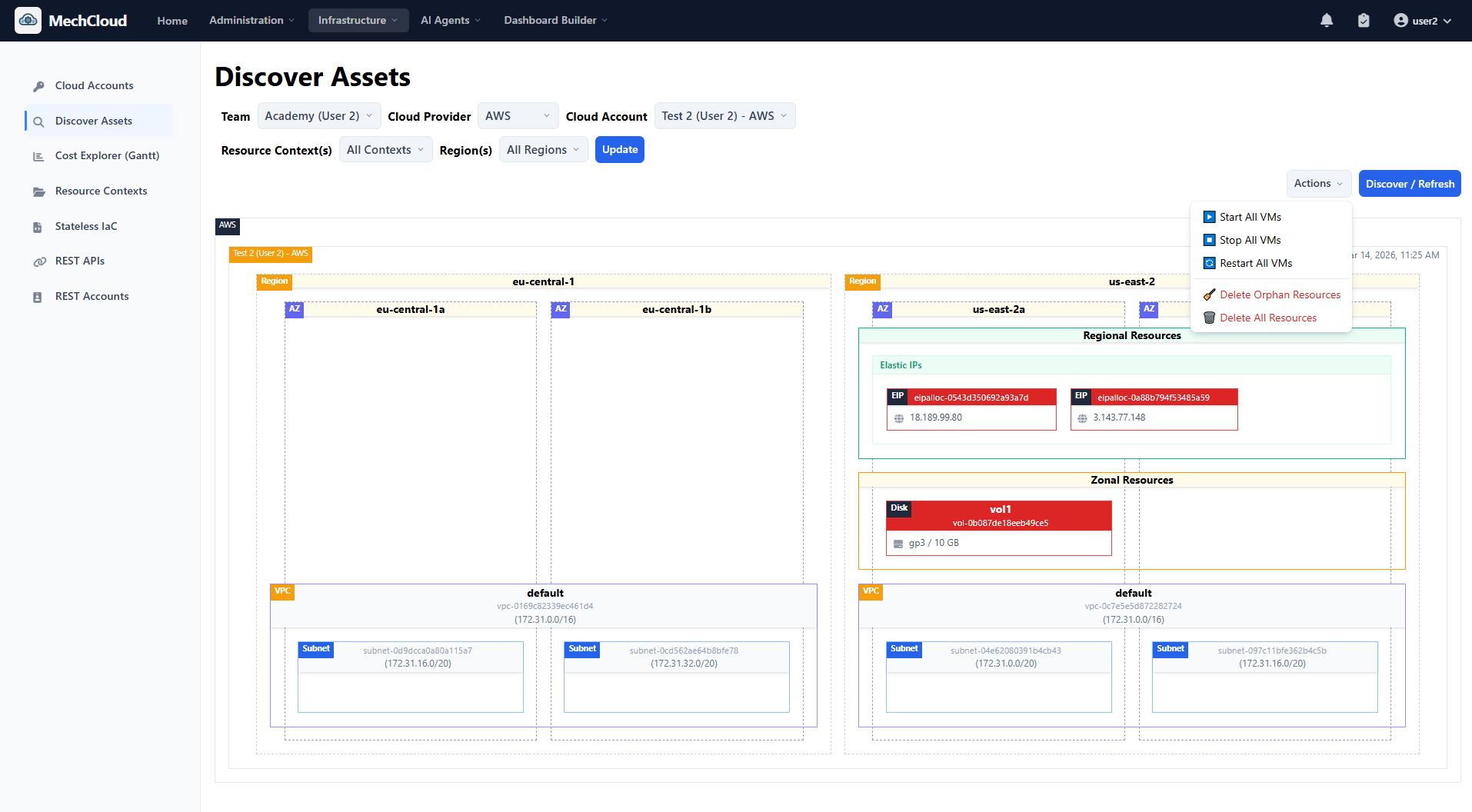
Task: Select the REST APIs chain-link icon
Action: tap(39, 261)
